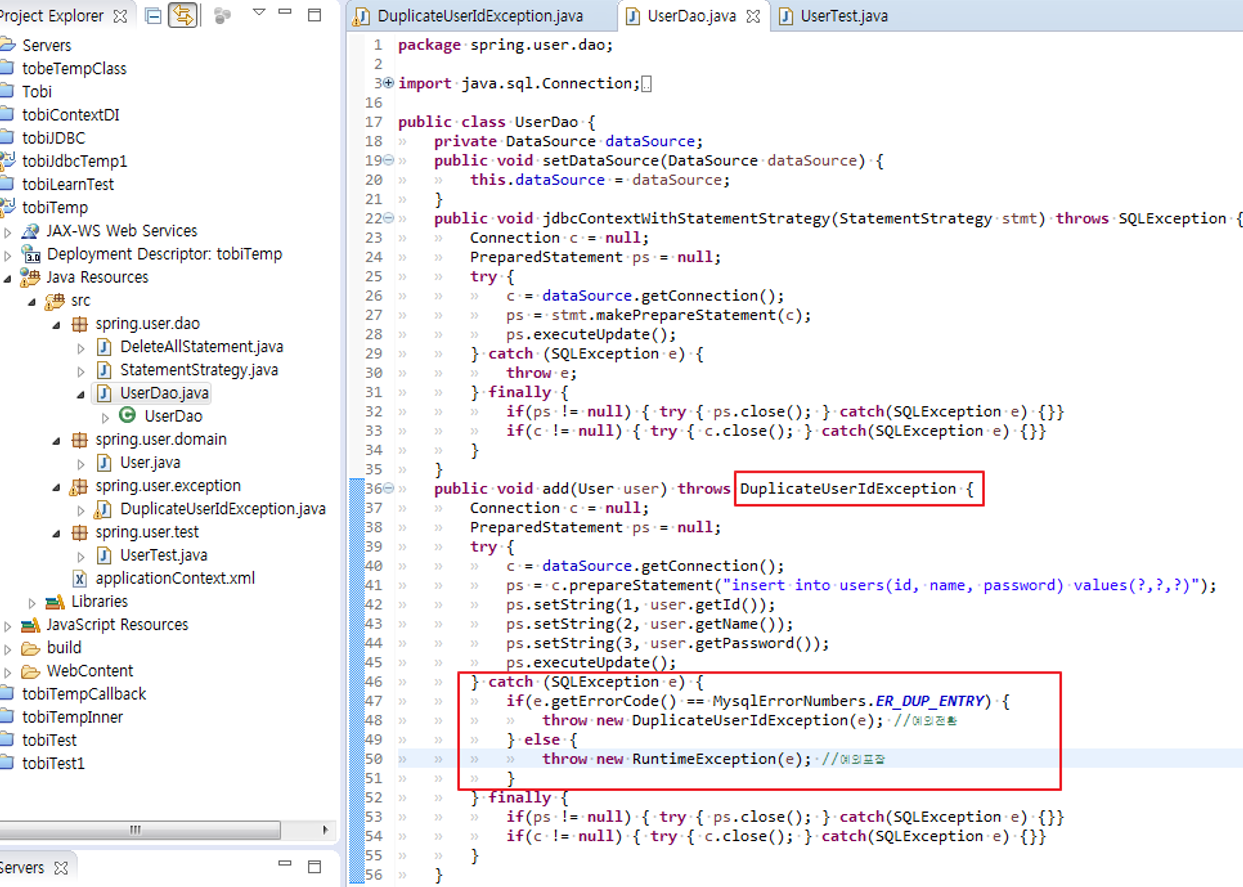Select the UserDao.java editor tab
Image resolution: width=1243 pixels, height=887 pixels.
[692, 16]
